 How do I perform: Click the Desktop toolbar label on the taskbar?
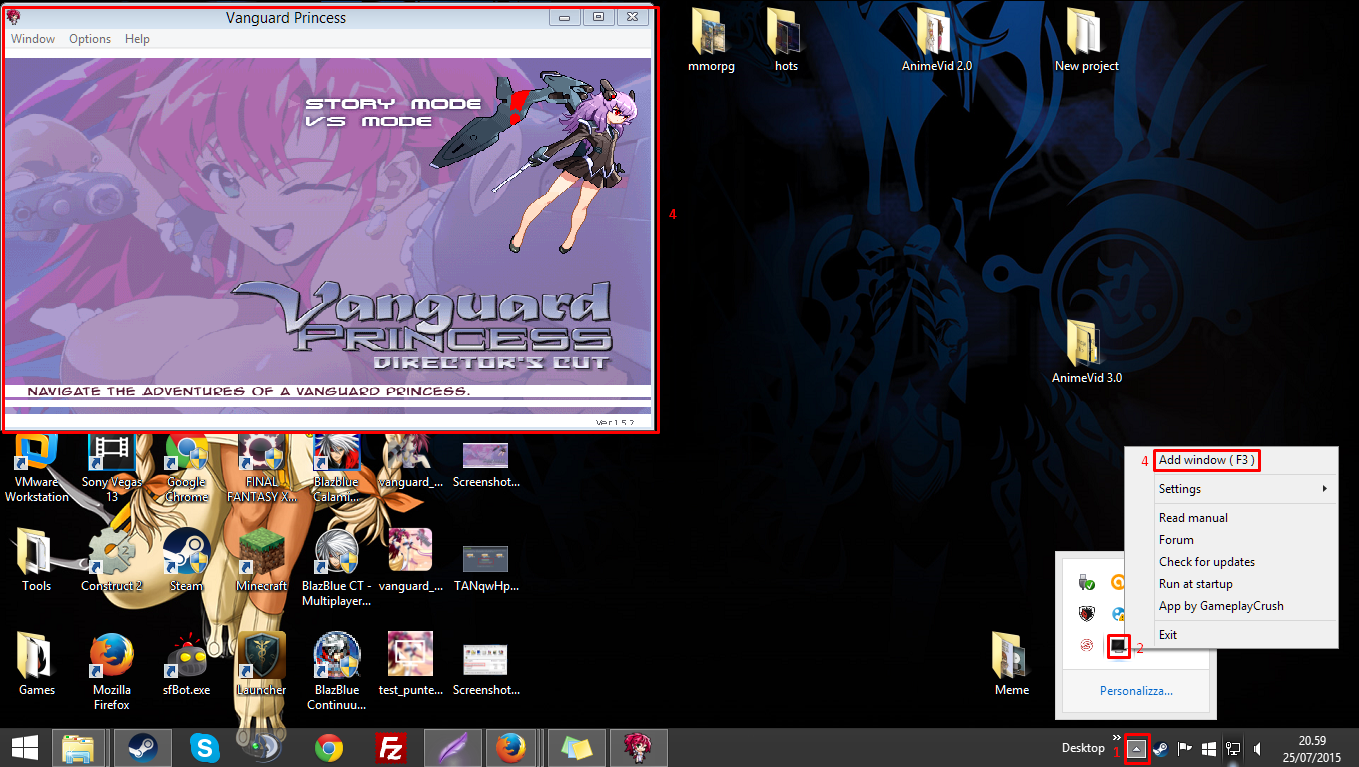point(1083,748)
